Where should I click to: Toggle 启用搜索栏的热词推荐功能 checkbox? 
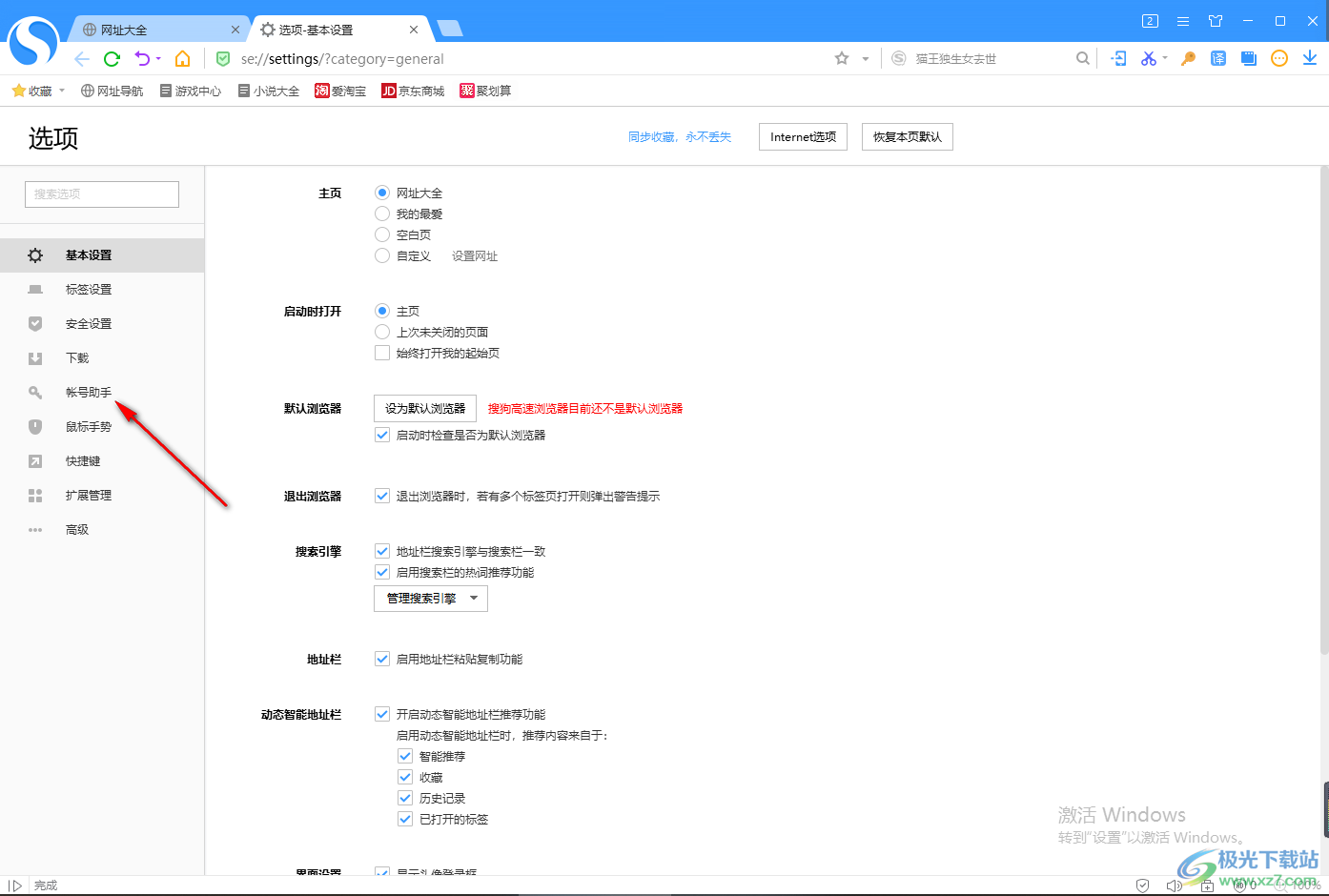[382, 572]
